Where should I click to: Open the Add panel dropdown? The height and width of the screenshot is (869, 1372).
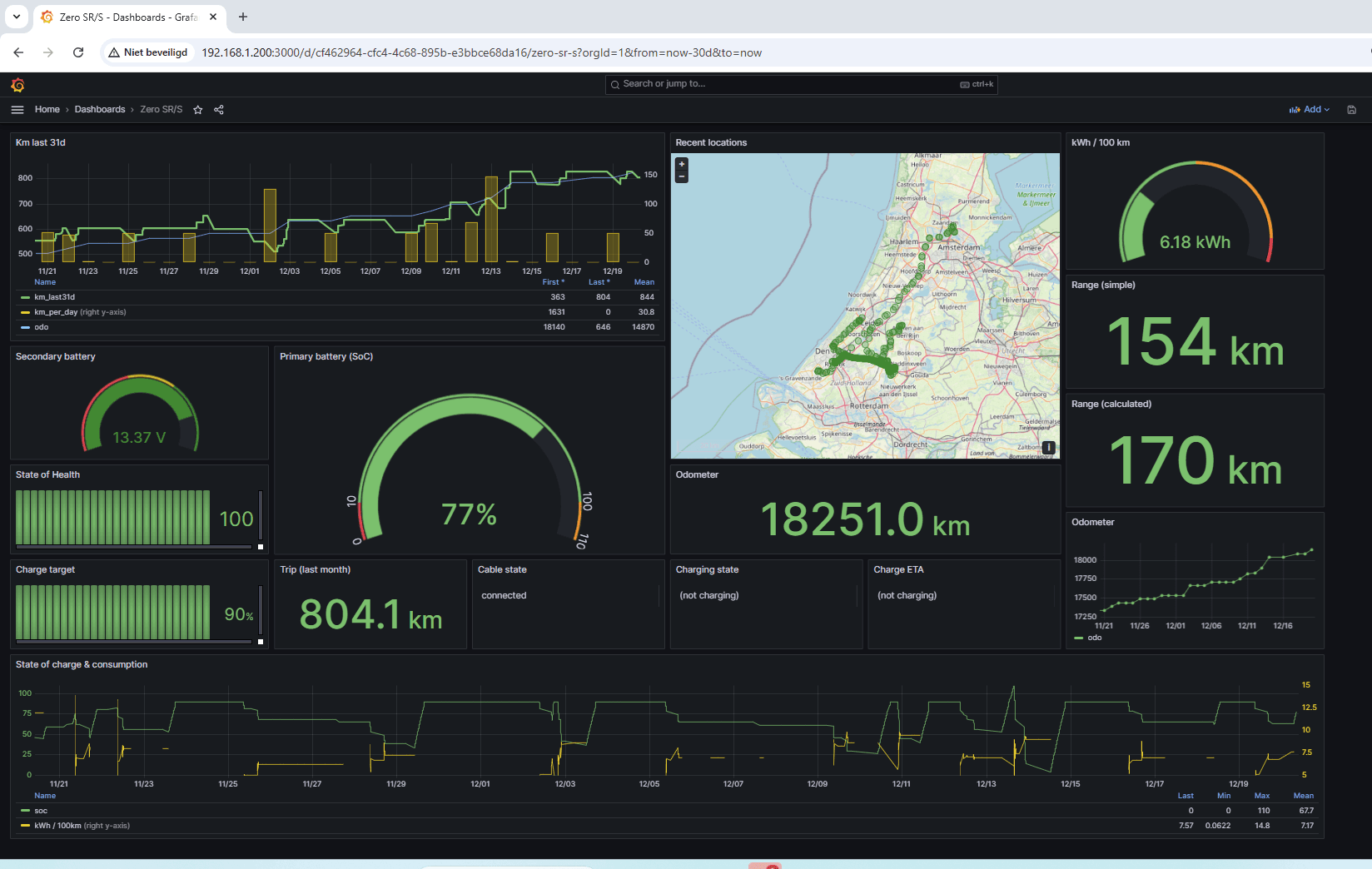point(1309,109)
